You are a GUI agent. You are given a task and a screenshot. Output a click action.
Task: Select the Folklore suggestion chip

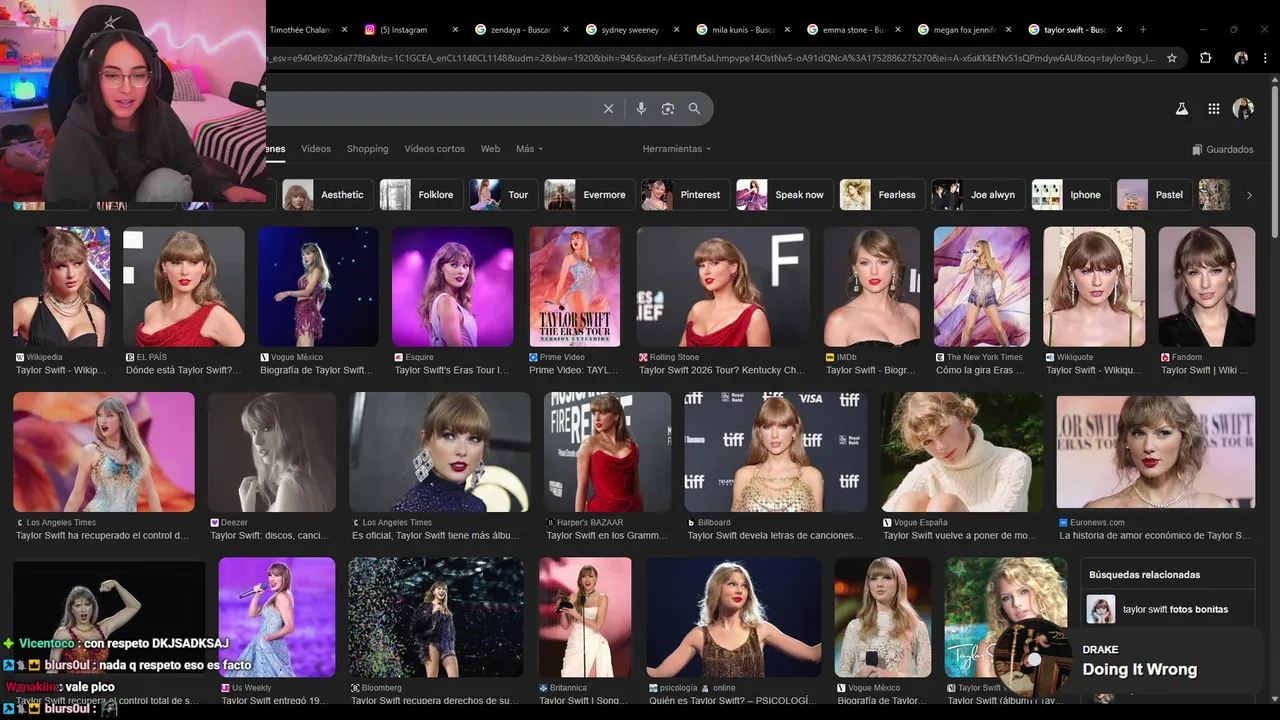pos(421,195)
